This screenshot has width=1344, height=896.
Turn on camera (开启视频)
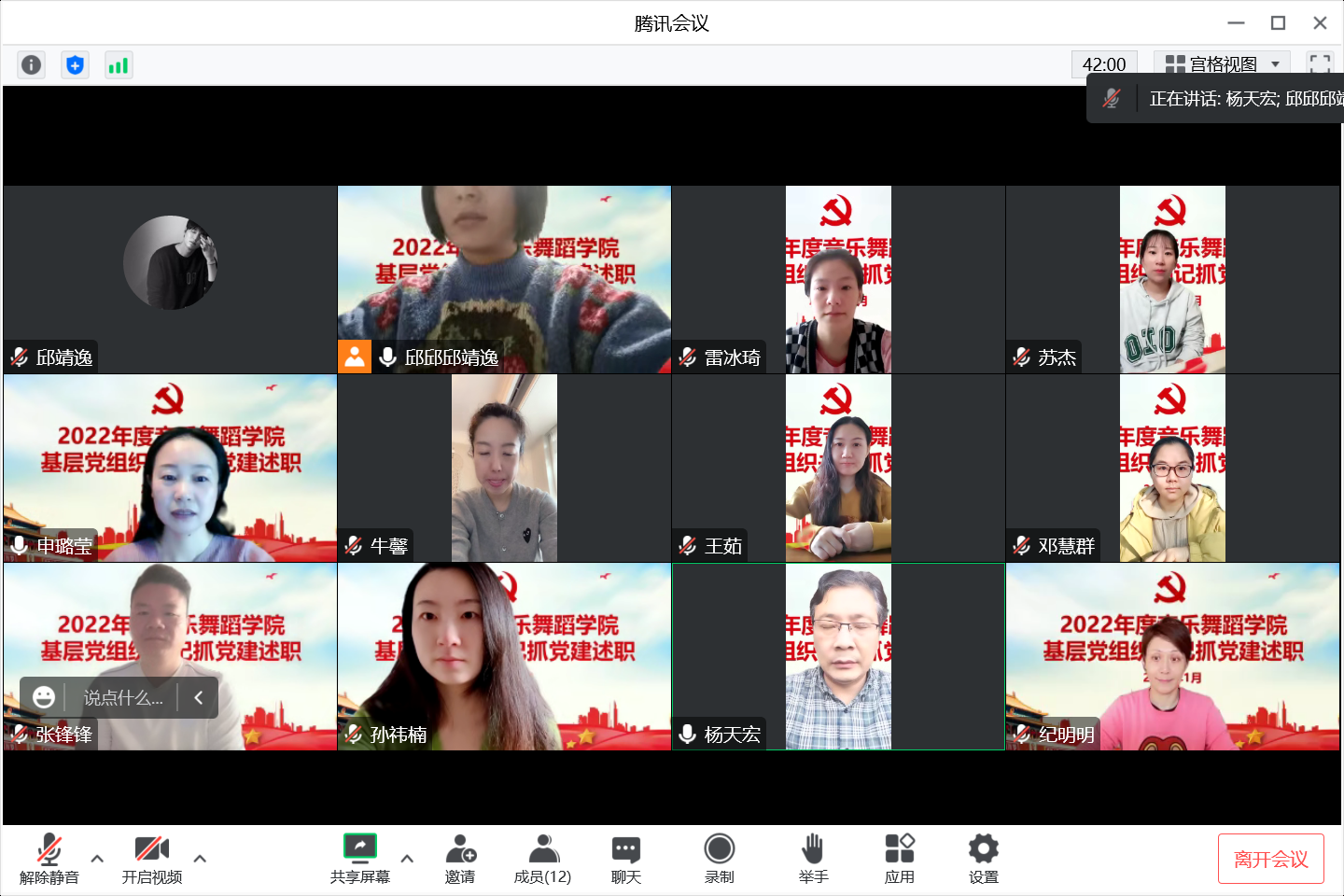coord(152,859)
